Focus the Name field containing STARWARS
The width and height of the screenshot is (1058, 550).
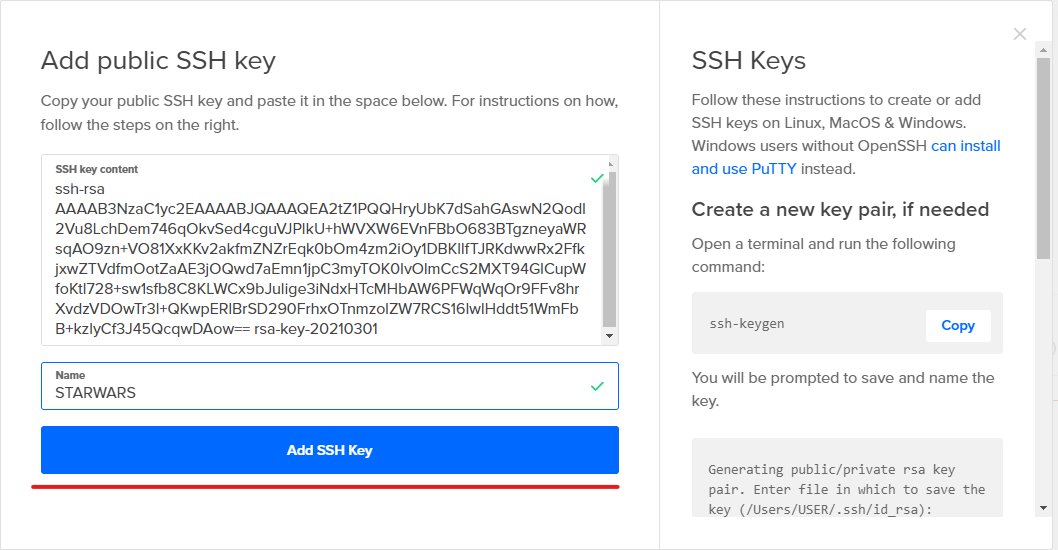pos(329,386)
